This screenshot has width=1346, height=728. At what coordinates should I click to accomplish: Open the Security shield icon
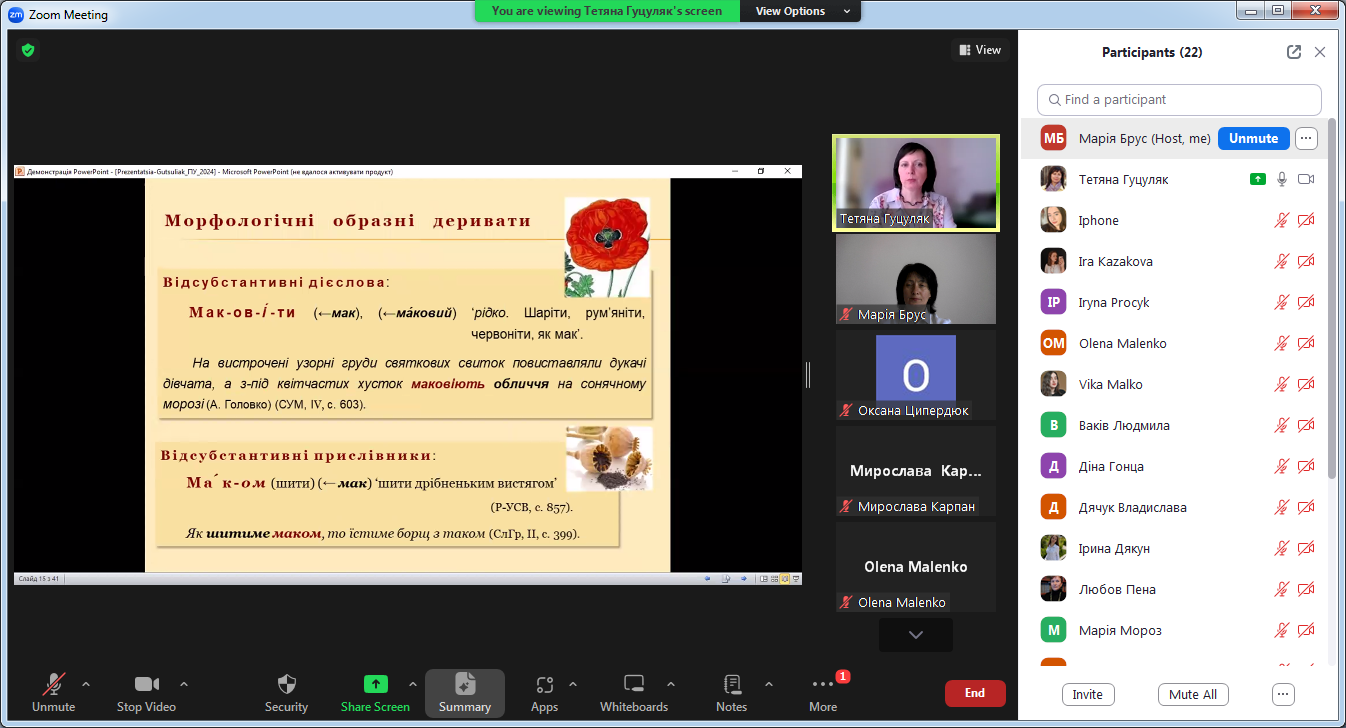click(x=286, y=685)
